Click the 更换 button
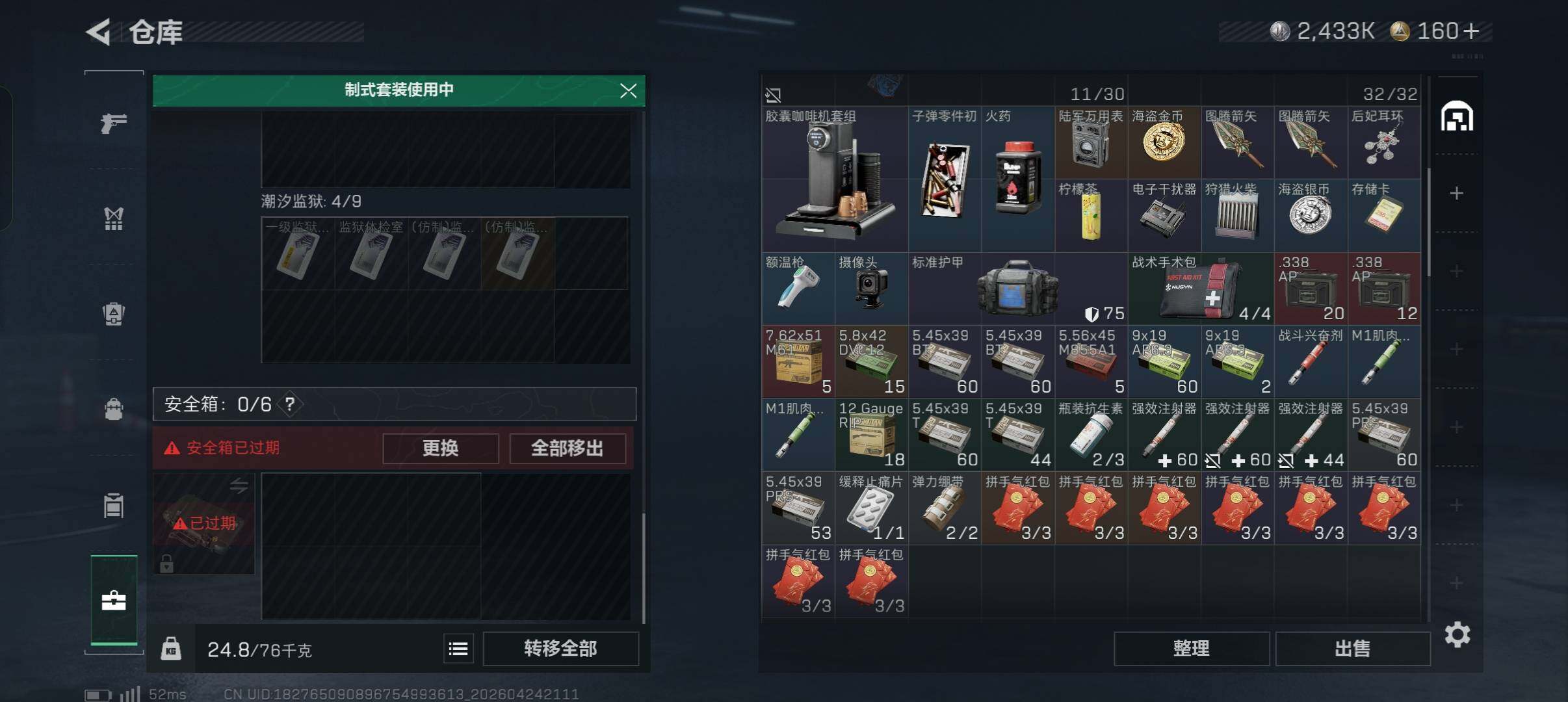The height and width of the screenshot is (702, 1568). (441, 448)
